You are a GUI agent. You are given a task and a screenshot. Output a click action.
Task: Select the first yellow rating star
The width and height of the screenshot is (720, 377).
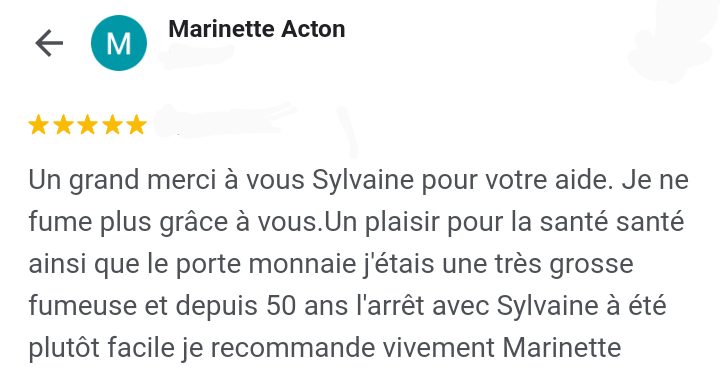click(x=39, y=125)
